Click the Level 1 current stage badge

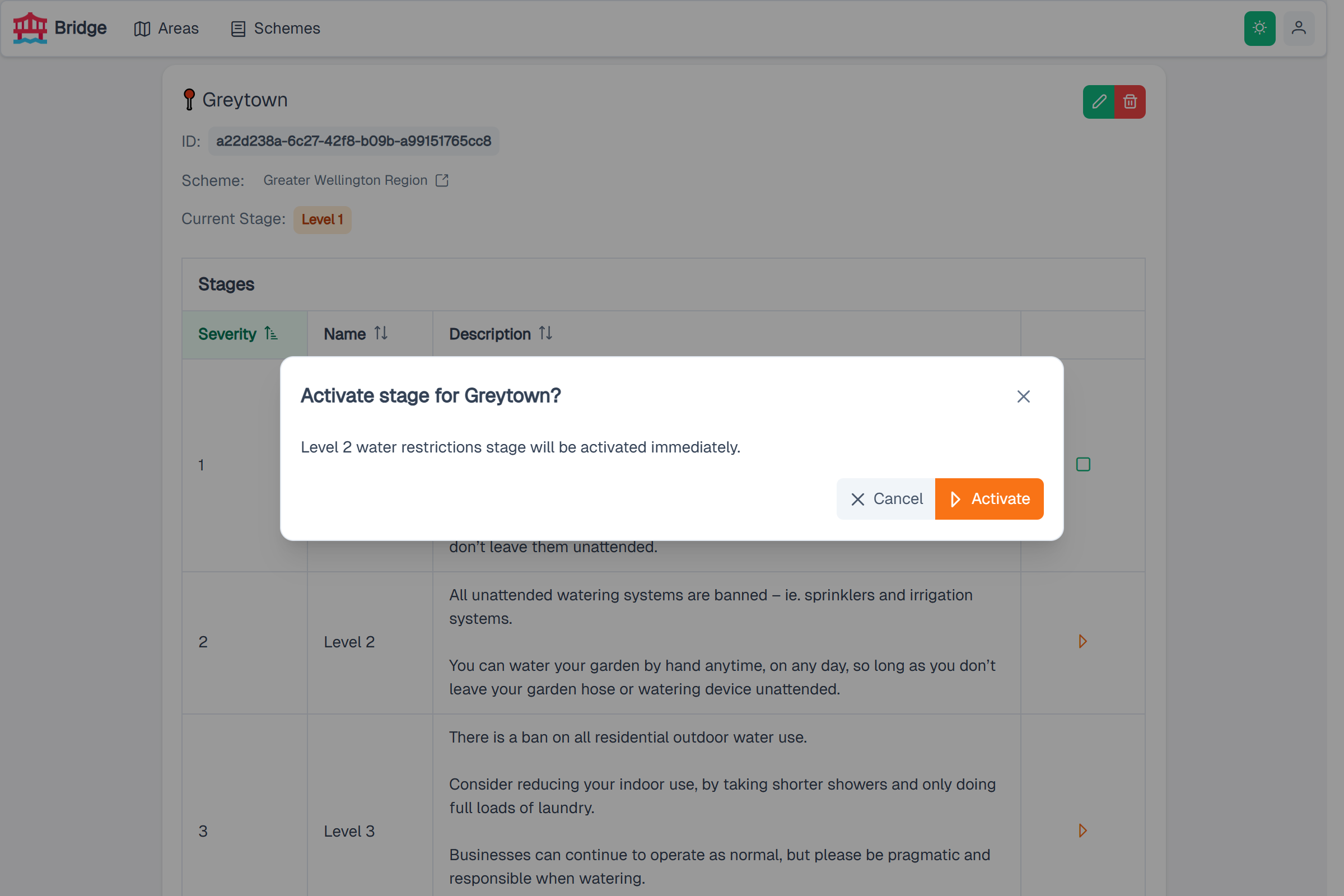click(x=323, y=220)
